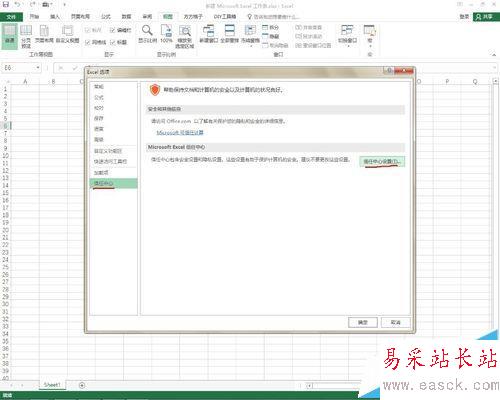Select Add-ins (加载项) category in options
Screen dimensions: 500x400
pos(113,173)
